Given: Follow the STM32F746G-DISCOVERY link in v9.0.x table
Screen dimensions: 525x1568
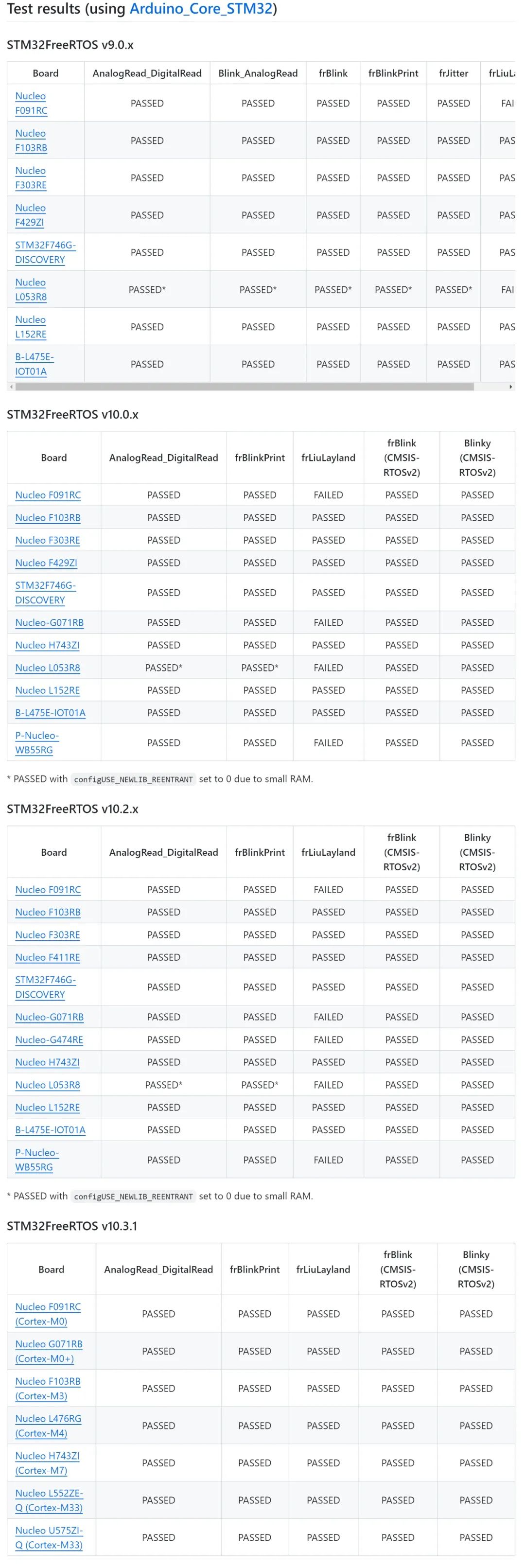Looking at the screenshot, I should point(41,252).
